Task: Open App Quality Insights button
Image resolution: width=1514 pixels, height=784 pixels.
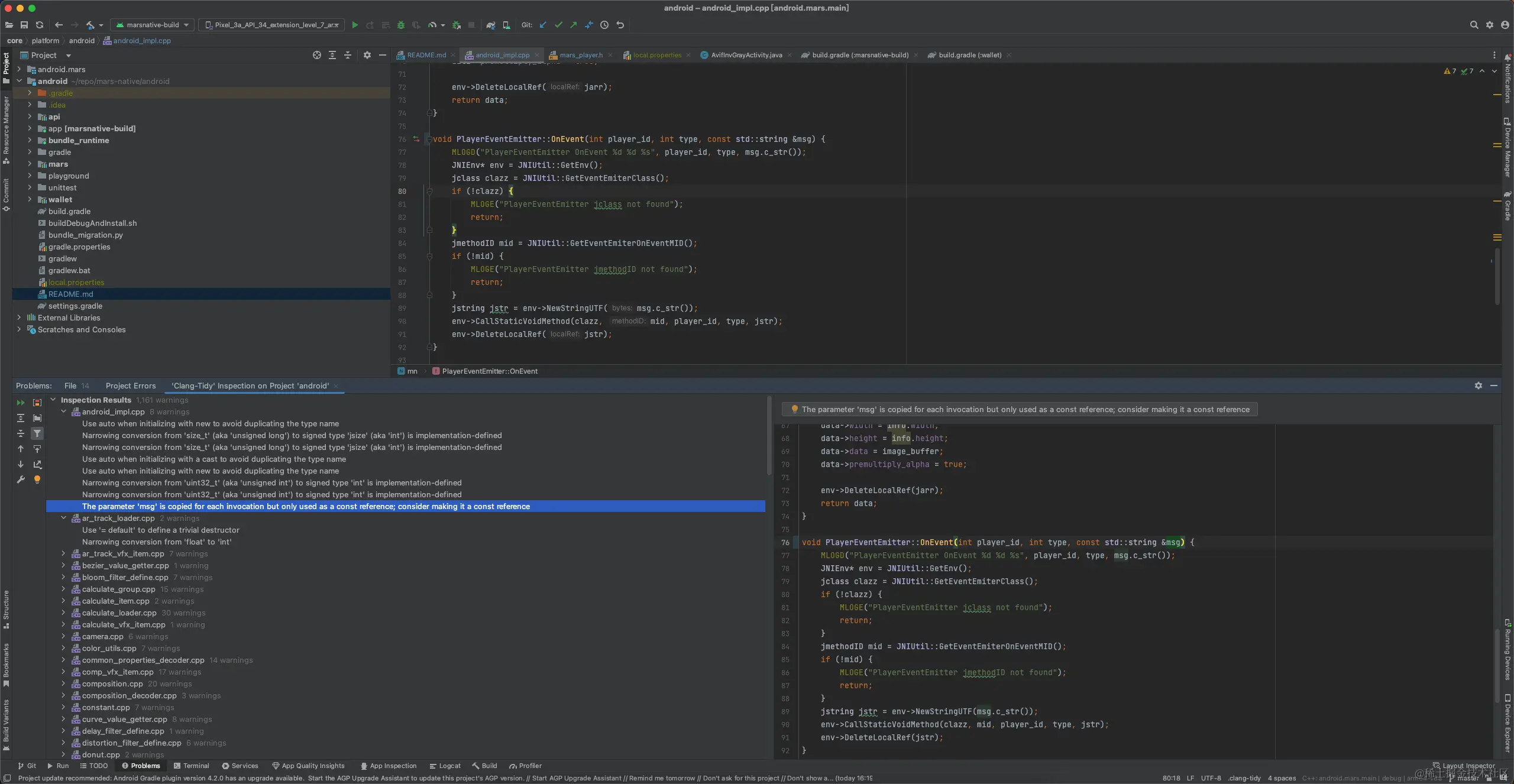Action: click(x=308, y=766)
